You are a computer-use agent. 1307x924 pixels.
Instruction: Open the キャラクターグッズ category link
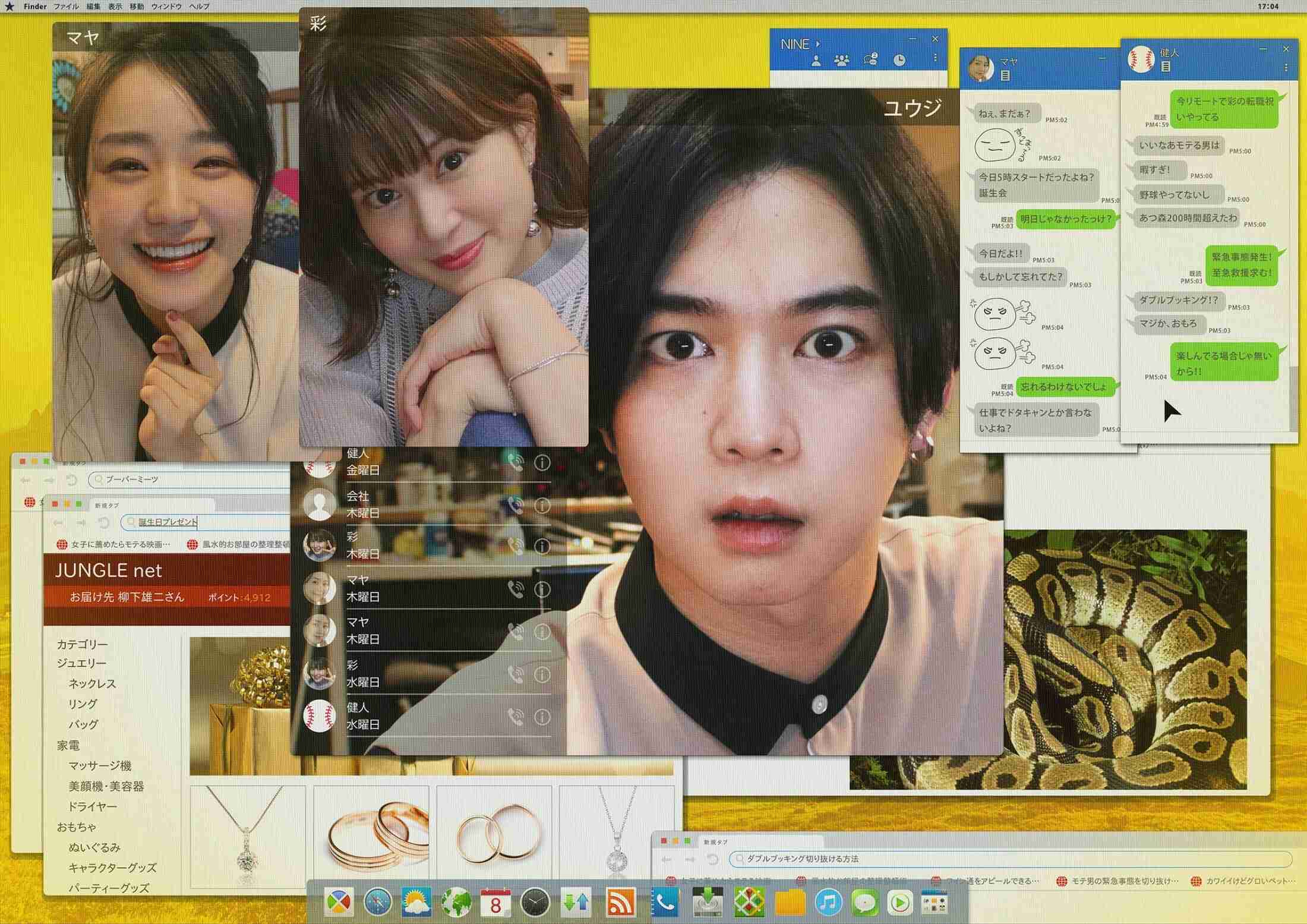112,868
